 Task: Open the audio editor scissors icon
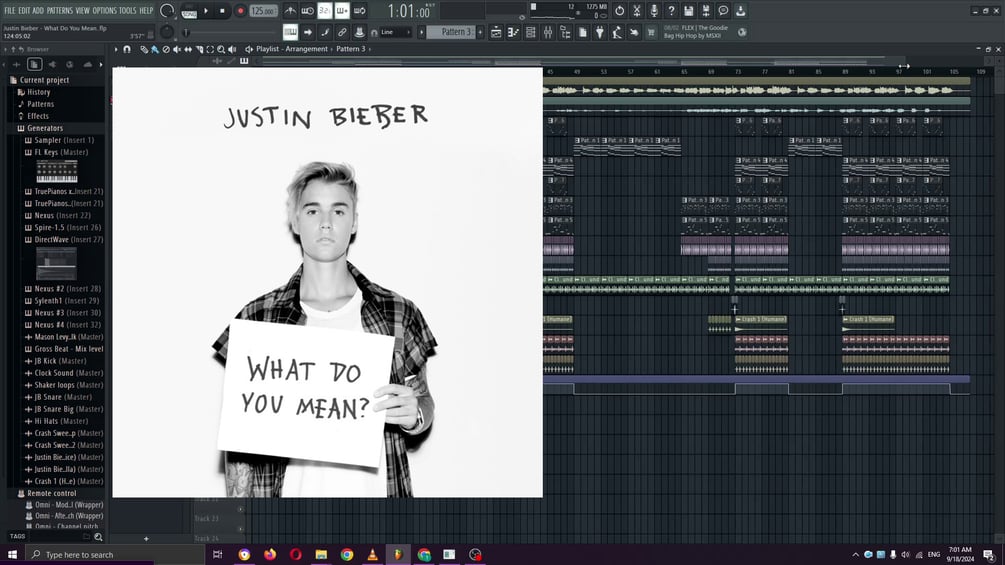click(636, 11)
